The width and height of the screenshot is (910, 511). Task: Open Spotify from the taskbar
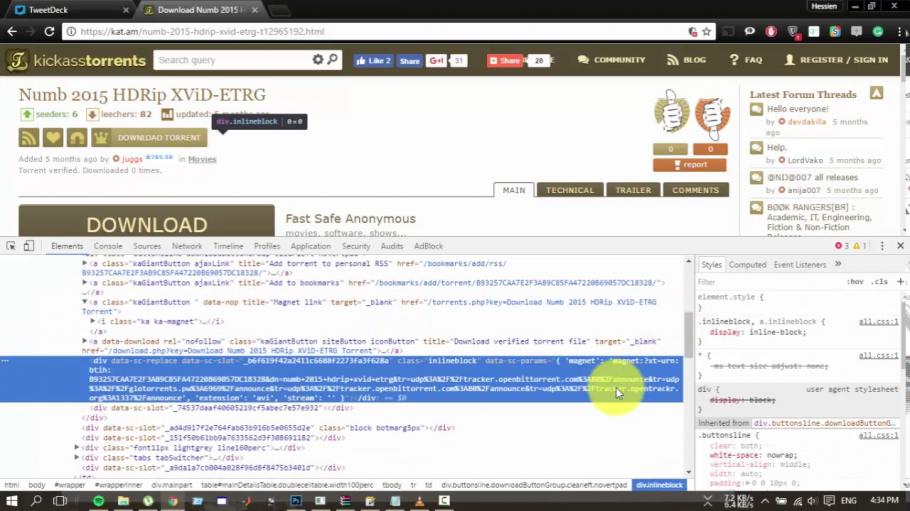pos(99,501)
